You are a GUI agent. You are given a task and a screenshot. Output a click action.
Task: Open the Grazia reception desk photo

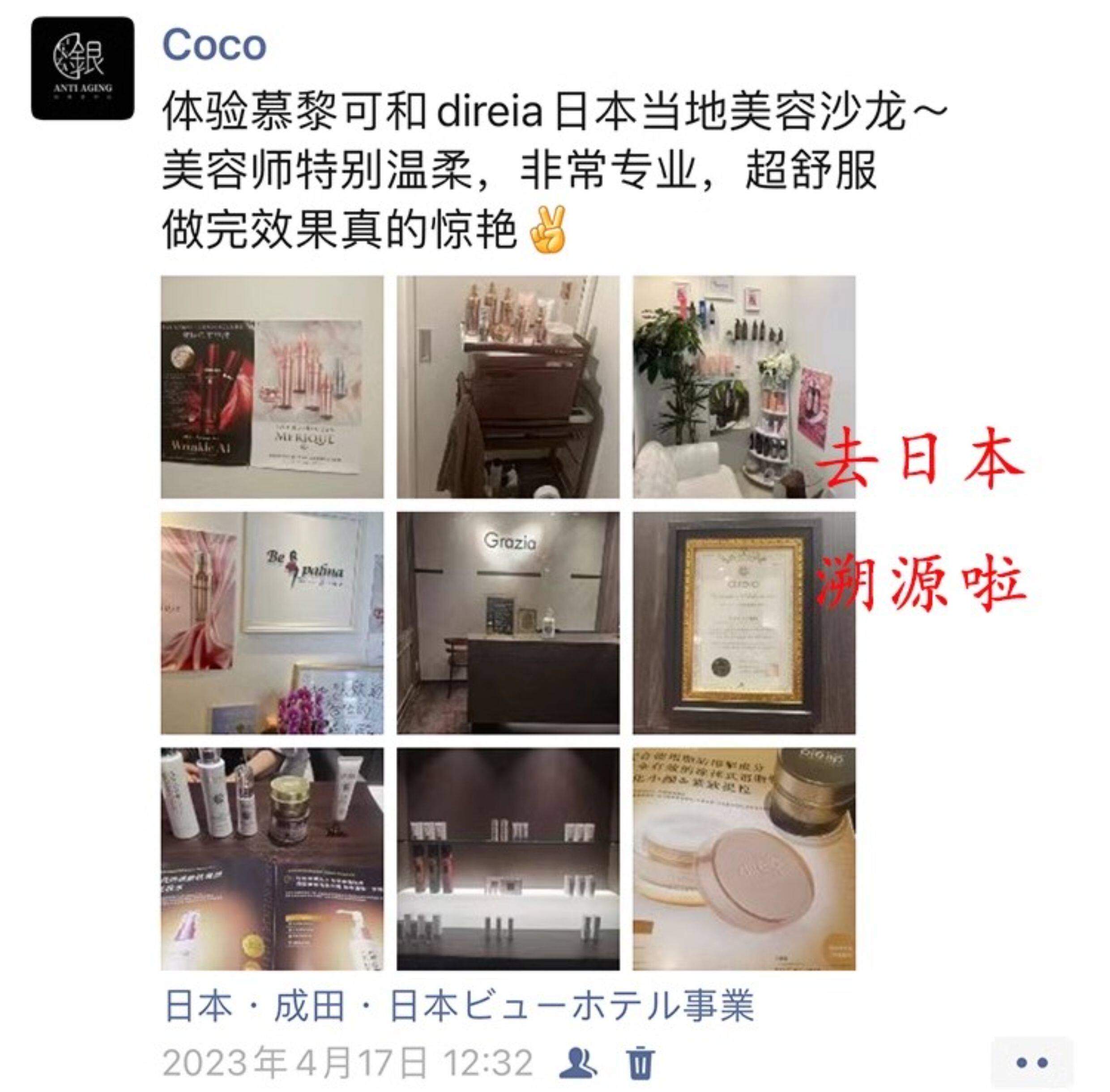pos(508,623)
